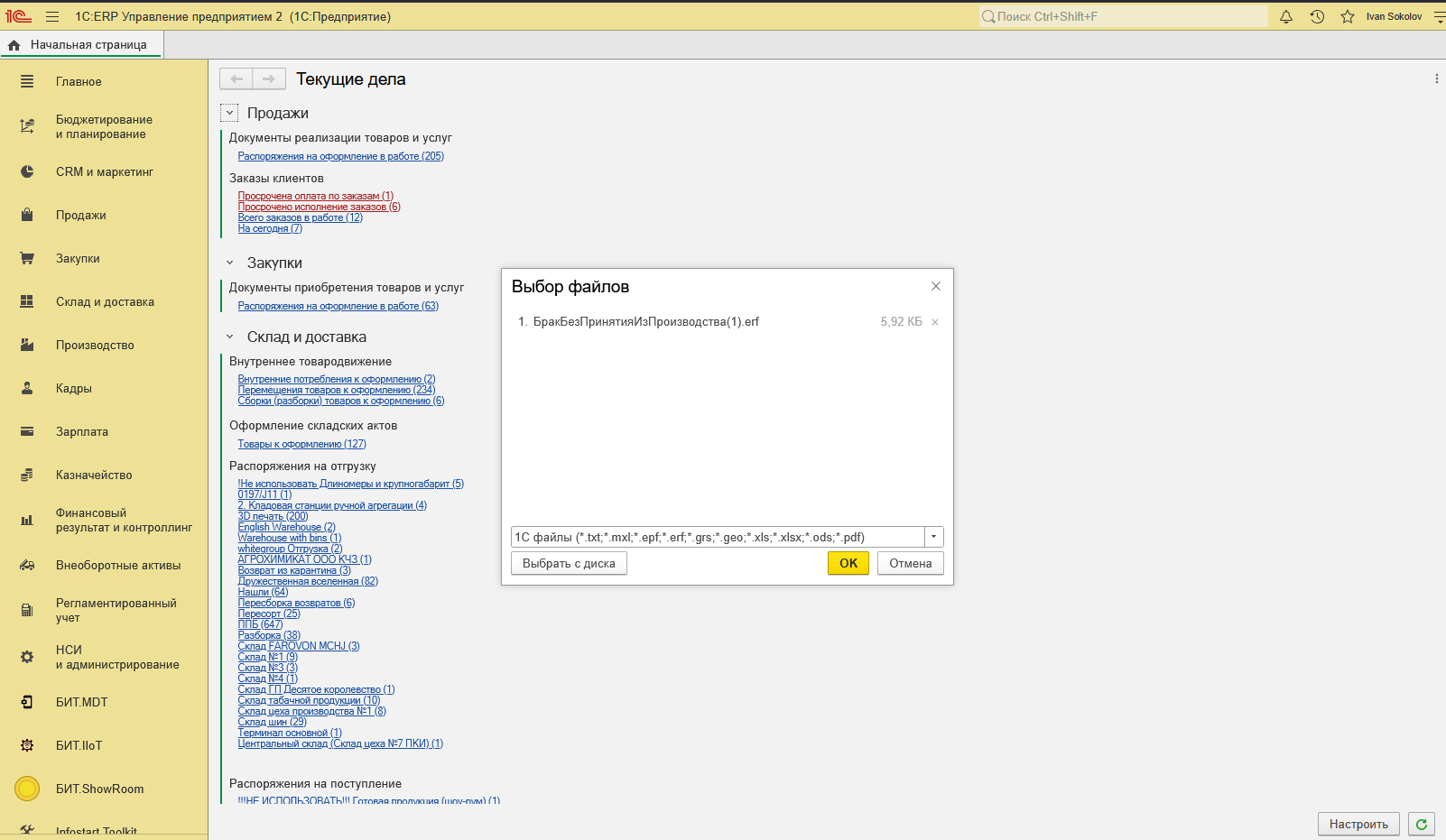Image resolution: width=1446 pixels, height=840 pixels.
Task: Click the main menu hamburger icon
Action: click(x=52, y=16)
